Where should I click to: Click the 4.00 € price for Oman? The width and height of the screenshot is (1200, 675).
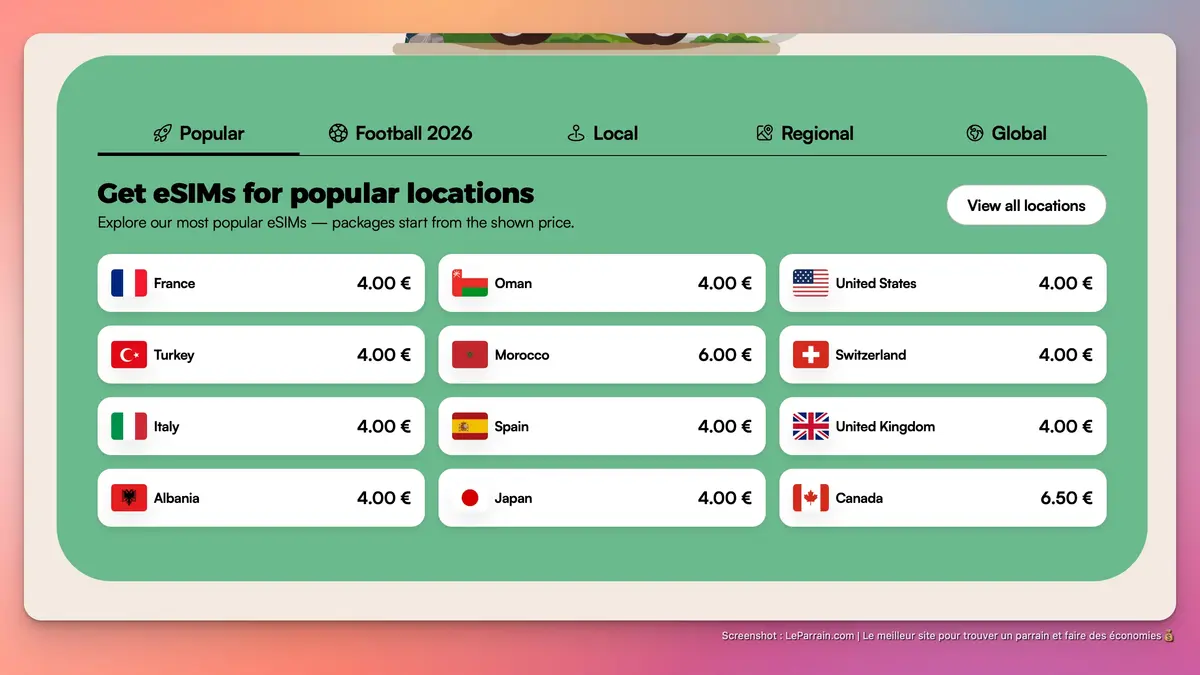pyautogui.click(x=725, y=283)
